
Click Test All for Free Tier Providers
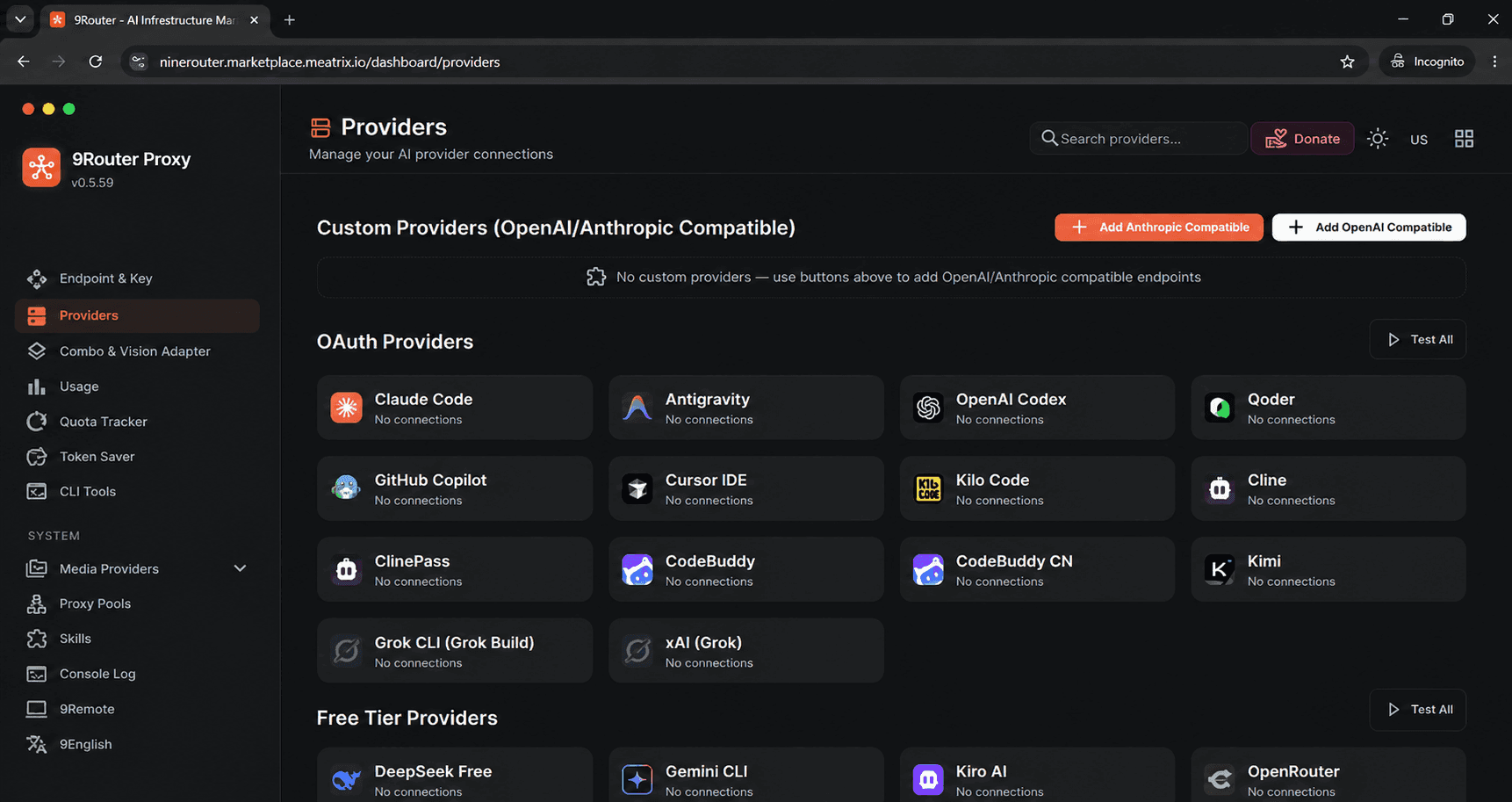(1418, 710)
